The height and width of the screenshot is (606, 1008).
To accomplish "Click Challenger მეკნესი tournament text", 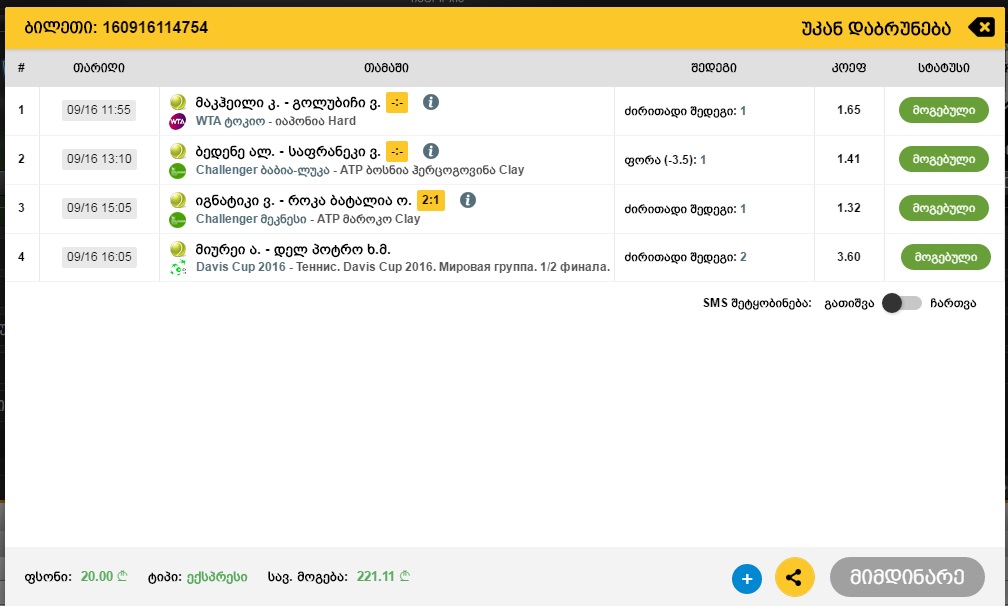I will click(x=251, y=219).
